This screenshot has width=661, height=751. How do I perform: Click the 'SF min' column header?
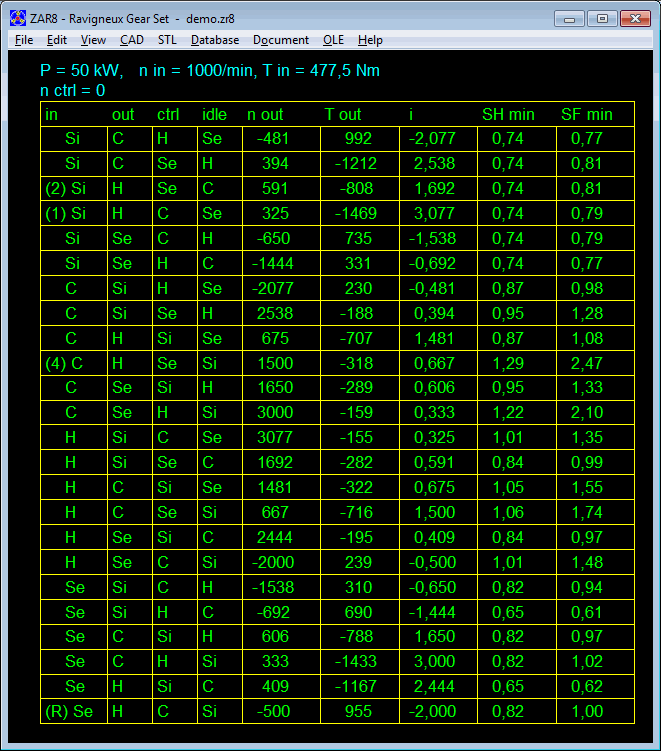(x=586, y=114)
